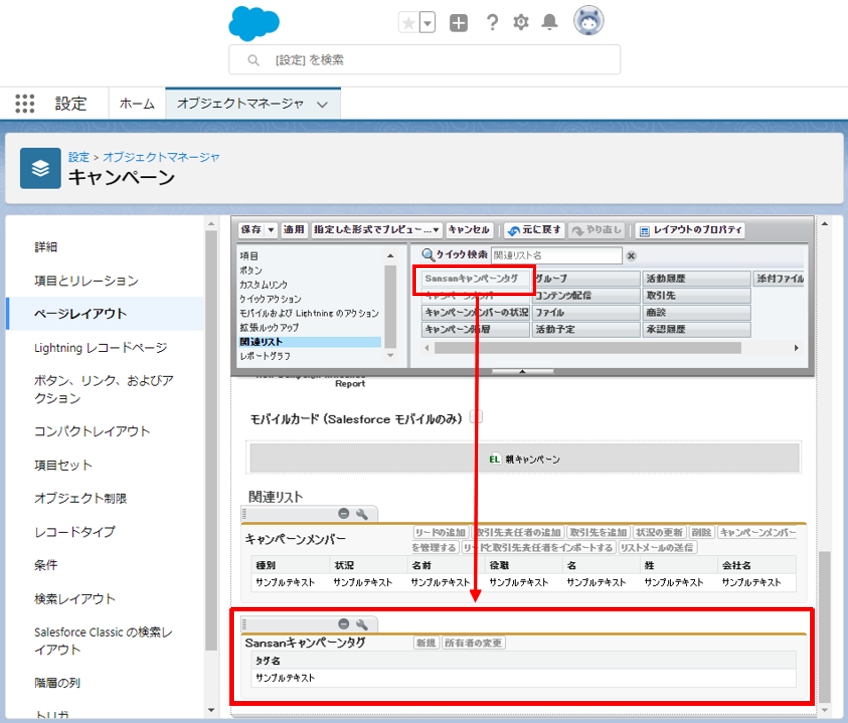Click the 設定 breadcrumb link
The image size is (848, 723).
coord(78,157)
